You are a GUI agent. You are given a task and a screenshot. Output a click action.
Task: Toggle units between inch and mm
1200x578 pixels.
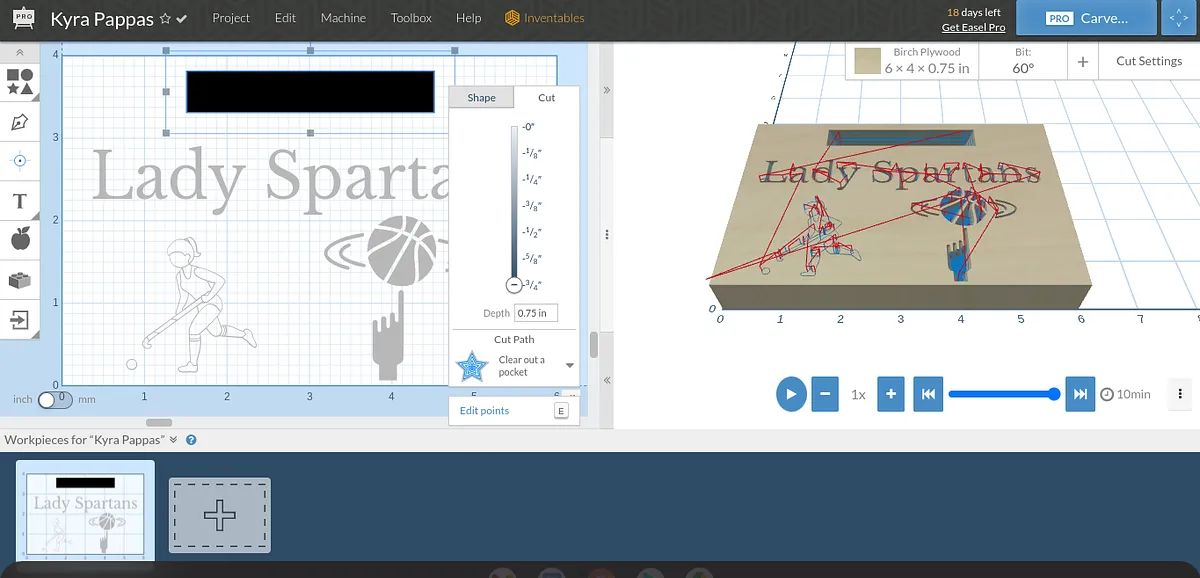pyautogui.click(x=54, y=399)
